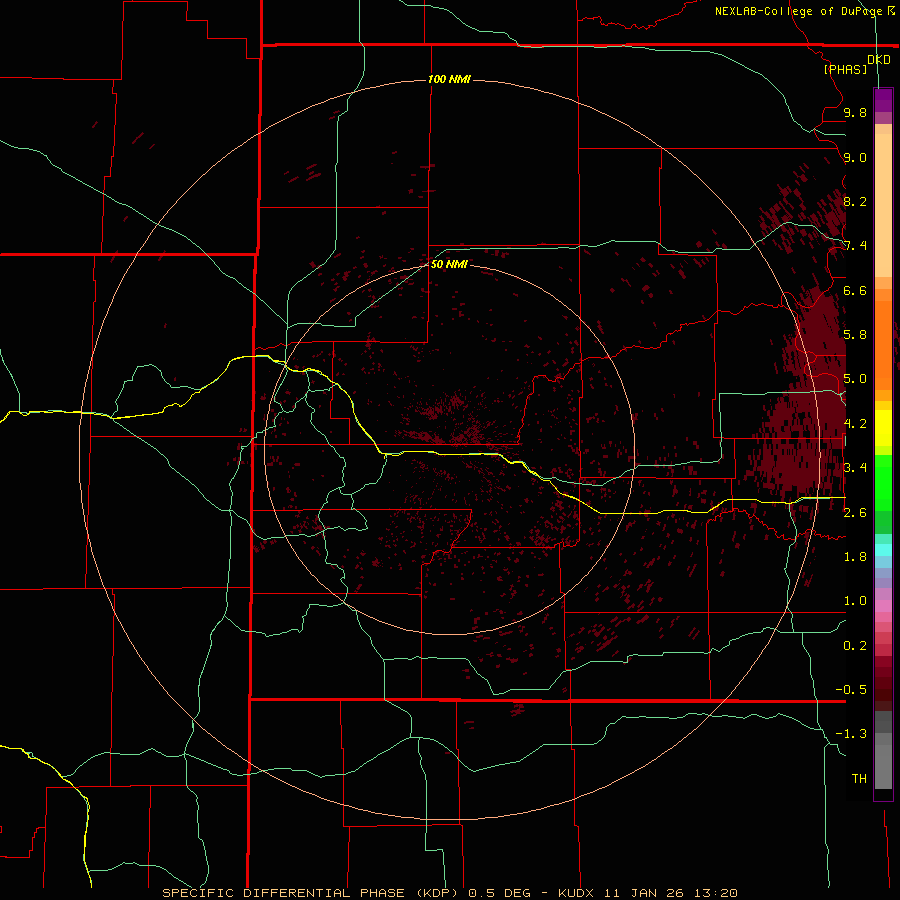Click the bottom product title text
900x900 pixels.
pos(449,893)
